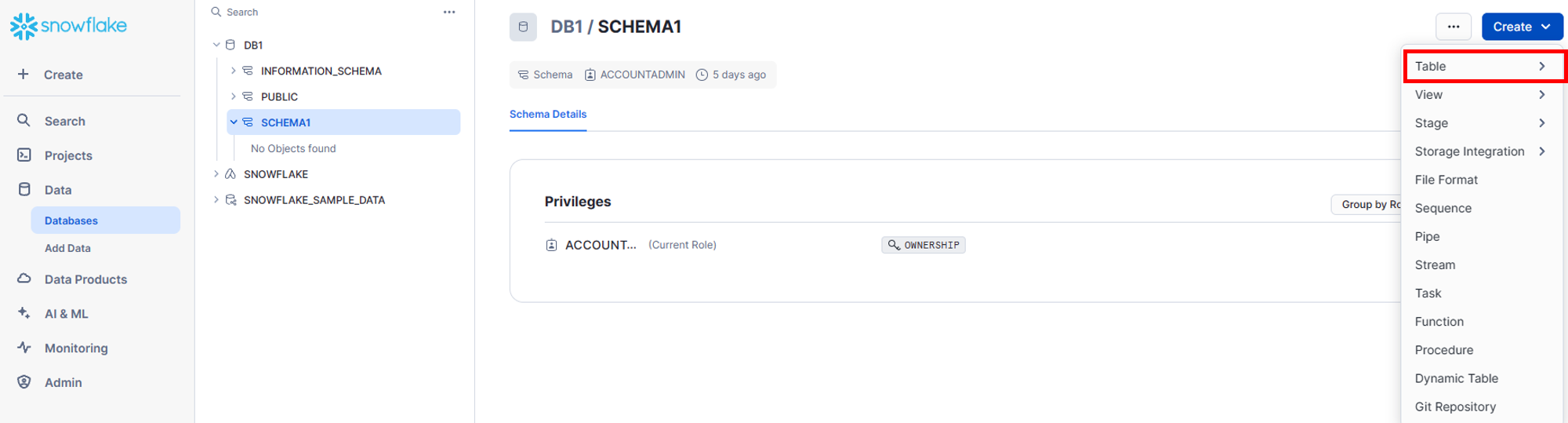The width and height of the screenshot is (1568, 423).
Task: Collapse the DB1 database tree node
Action: [216, 45]
